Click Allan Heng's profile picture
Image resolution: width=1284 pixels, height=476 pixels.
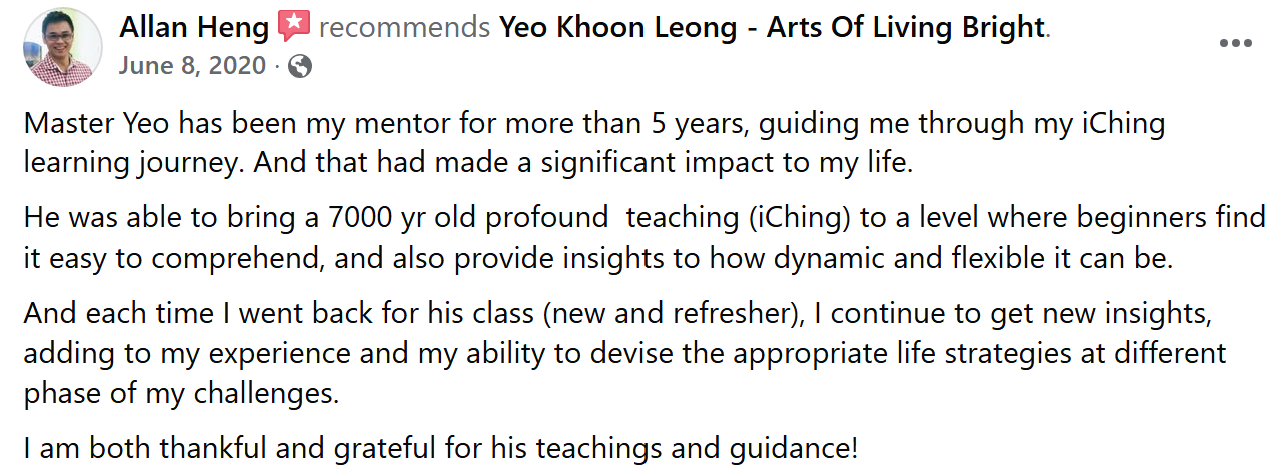coord(61,47)
